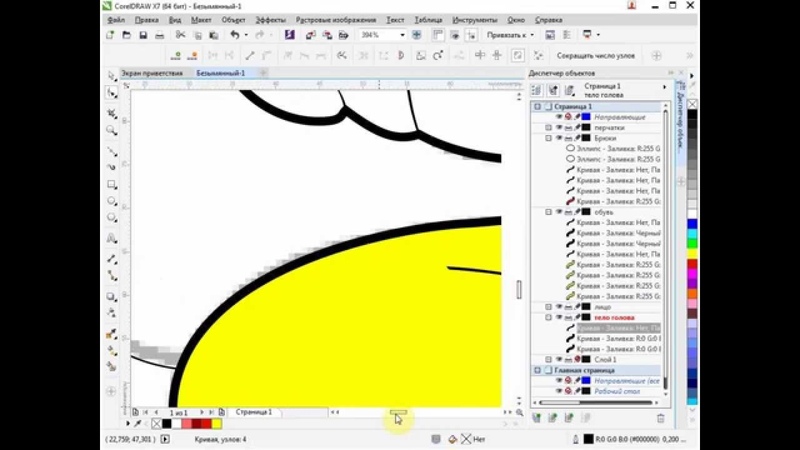Click the Reverse direction icon
Viewport: 800px width, 450px height.
coord(342,55)
